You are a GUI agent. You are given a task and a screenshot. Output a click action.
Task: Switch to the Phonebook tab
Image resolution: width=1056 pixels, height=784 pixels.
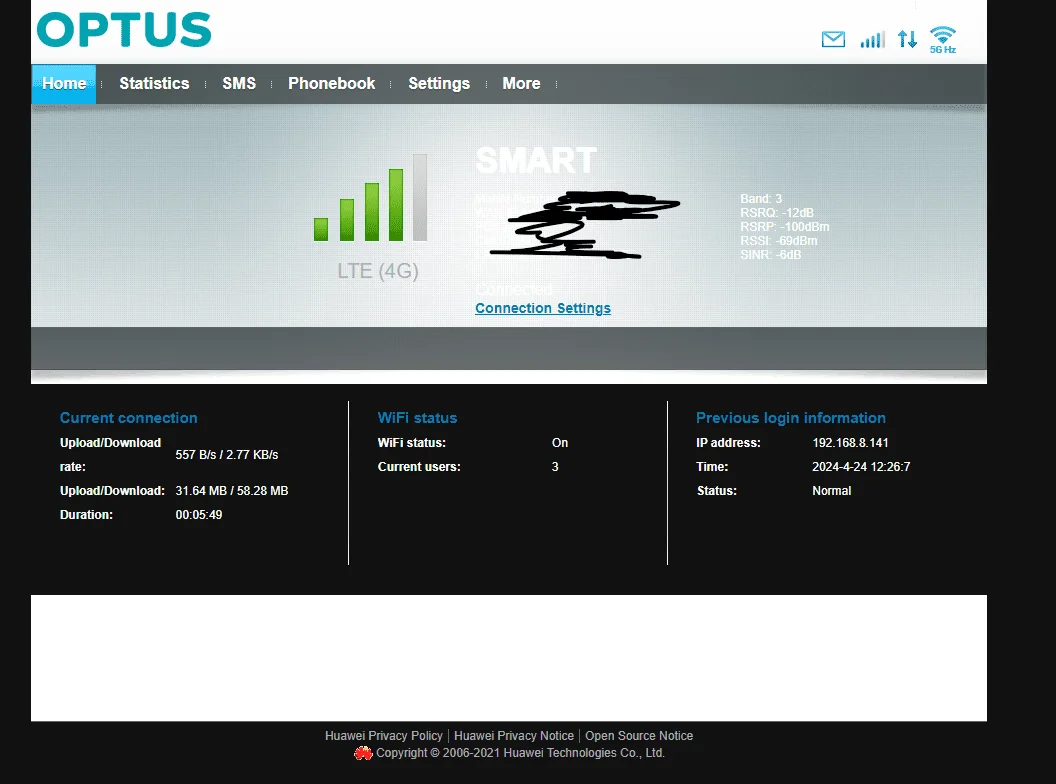(331, 84)
